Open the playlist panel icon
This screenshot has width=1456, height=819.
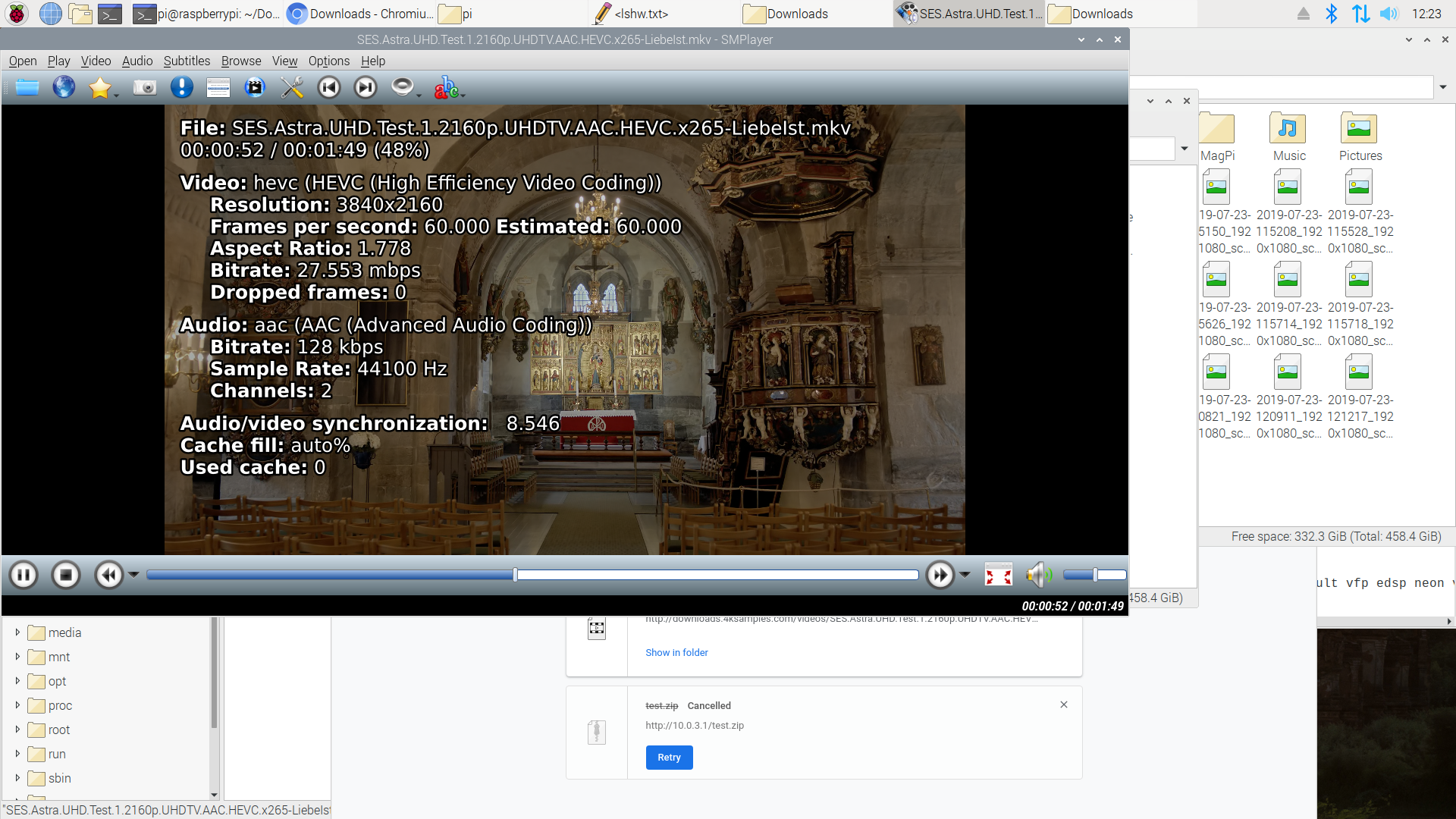click(218, 88)
